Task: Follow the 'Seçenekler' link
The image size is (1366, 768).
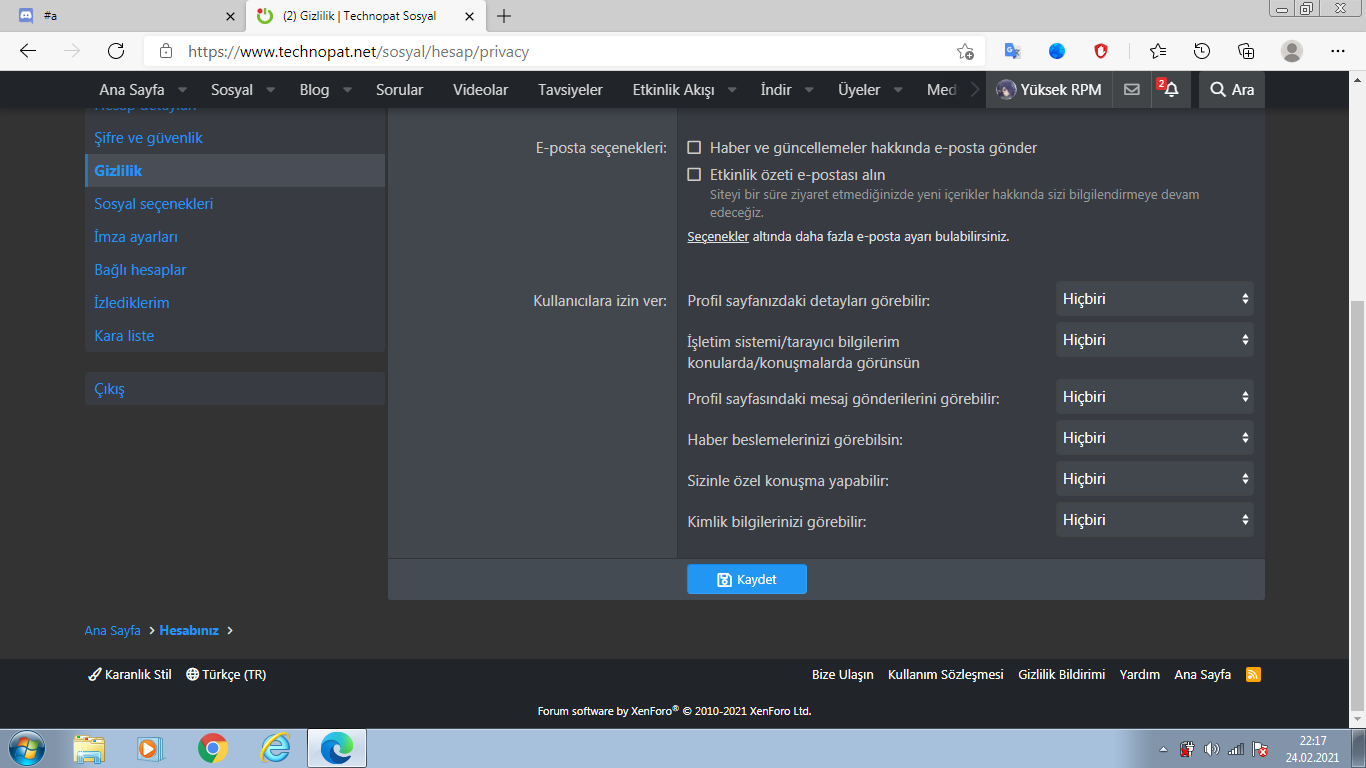Action: point(718,237)
